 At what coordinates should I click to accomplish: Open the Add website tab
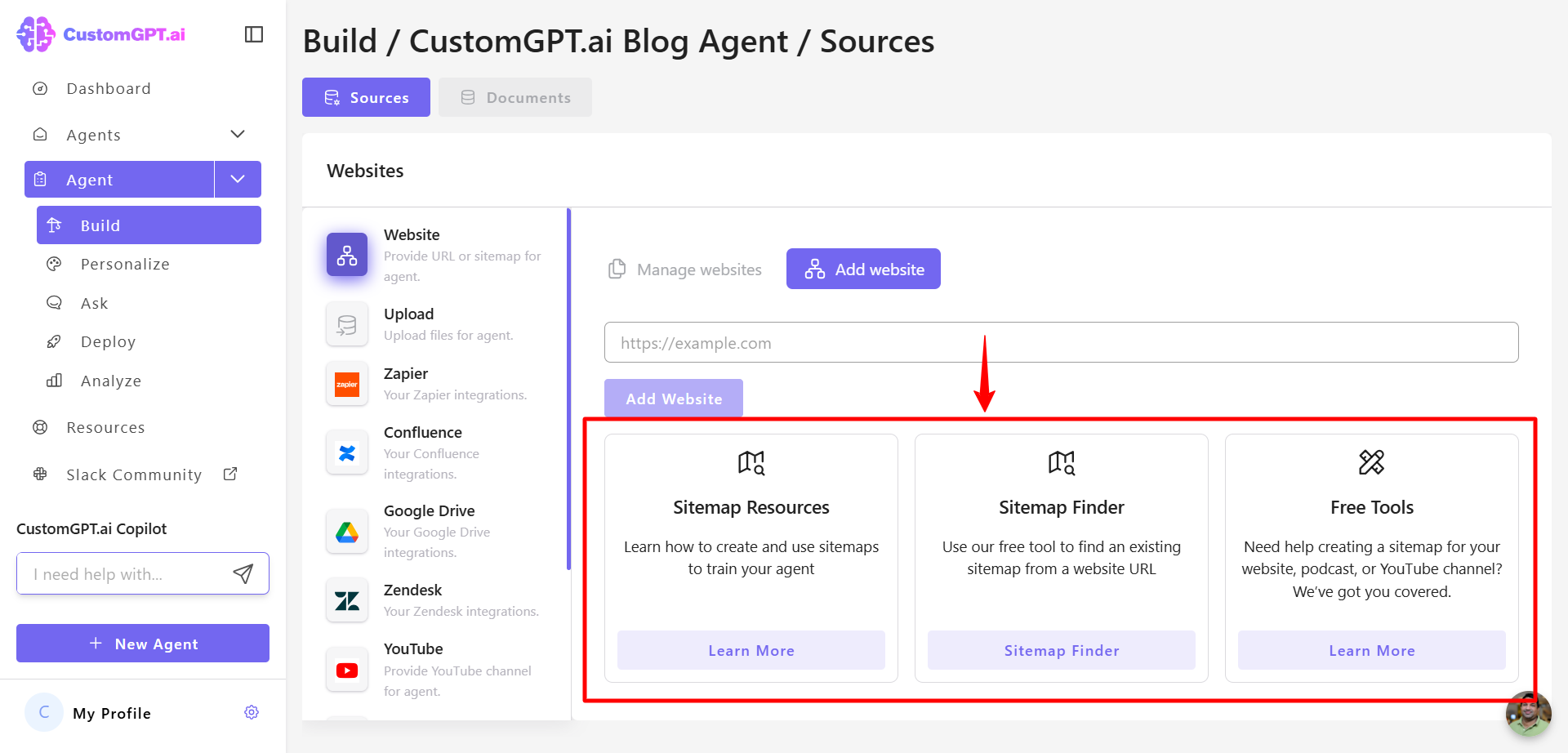(863, 269)
